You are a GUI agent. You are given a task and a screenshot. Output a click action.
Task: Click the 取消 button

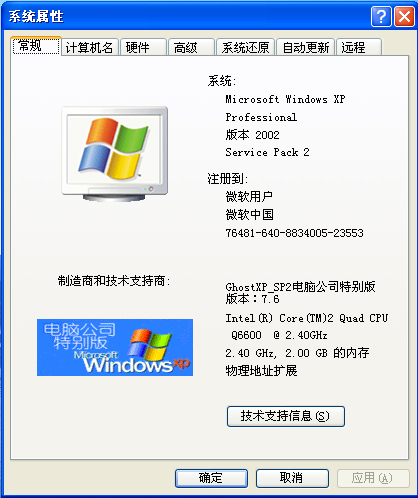(x=292, y=478)
